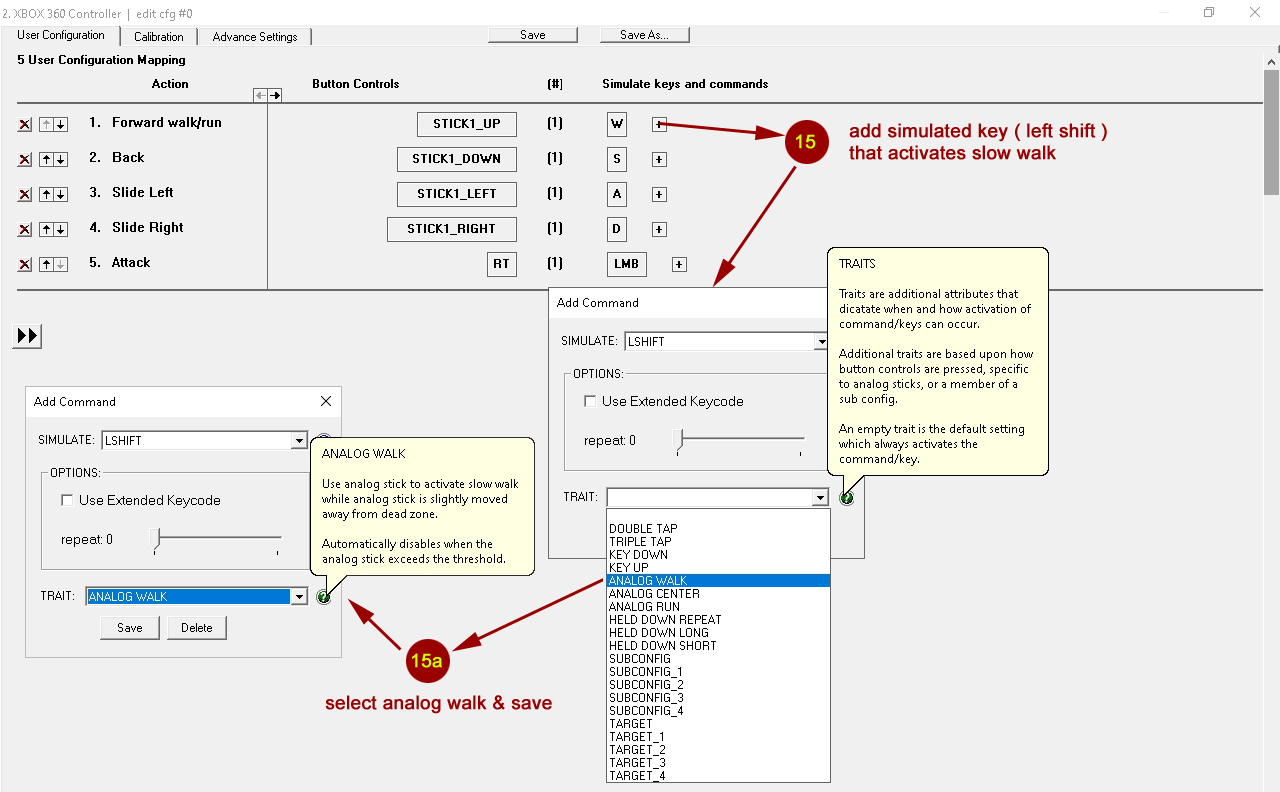Open help icon beside ANALOG WALK trait
This screenshot has width=1280, height=792.
pyautogui.click(x=323, y=597)
